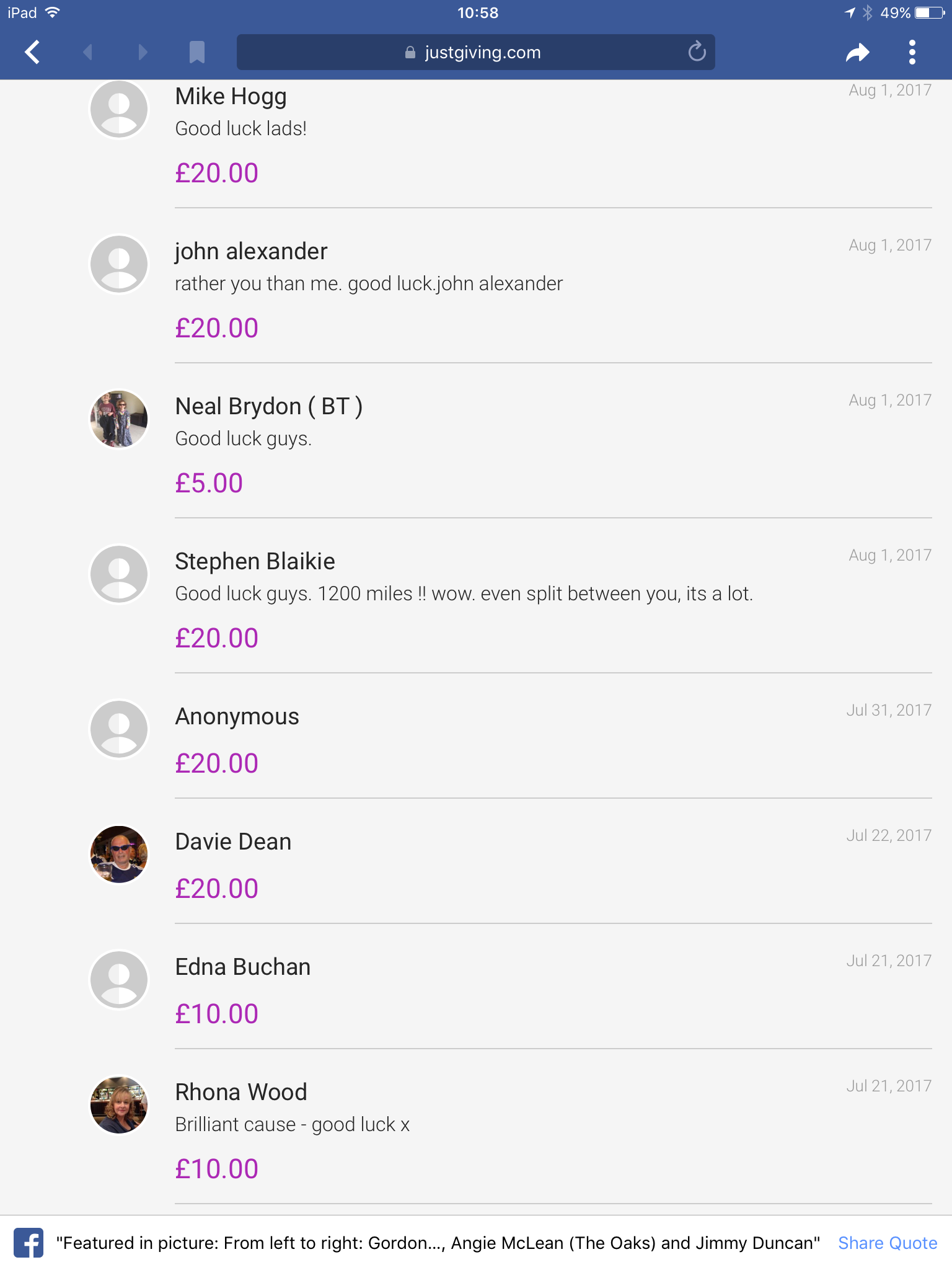The height and width of the screenshot is (1270, 952).
Task: Select the Edna Buchan donor name
Action: [x=242, y=967]
